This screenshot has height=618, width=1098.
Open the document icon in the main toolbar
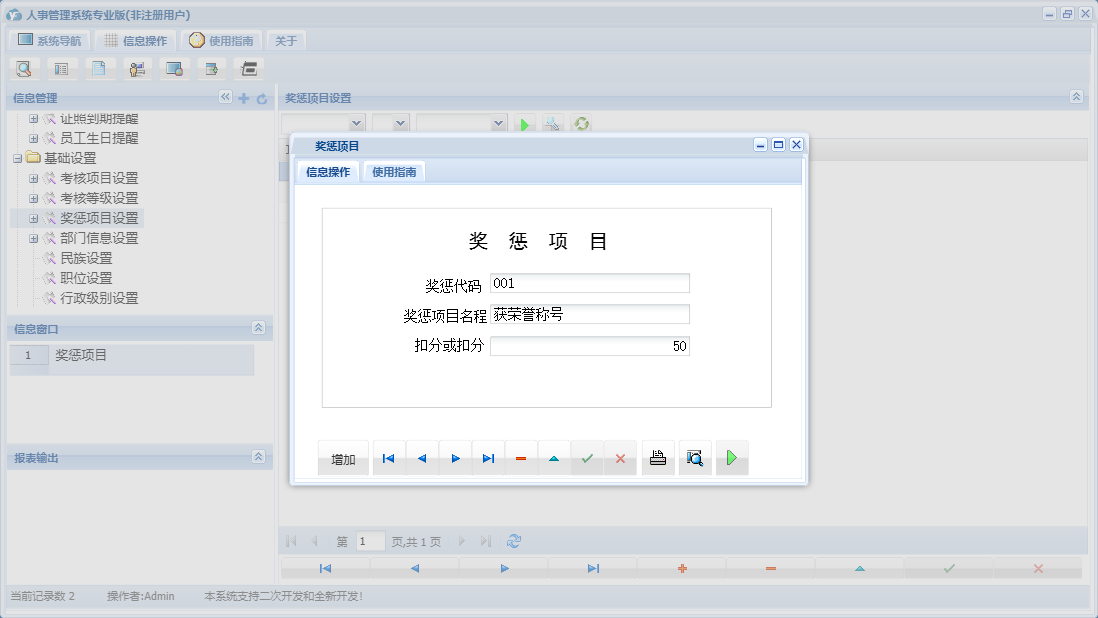point(99,68)
